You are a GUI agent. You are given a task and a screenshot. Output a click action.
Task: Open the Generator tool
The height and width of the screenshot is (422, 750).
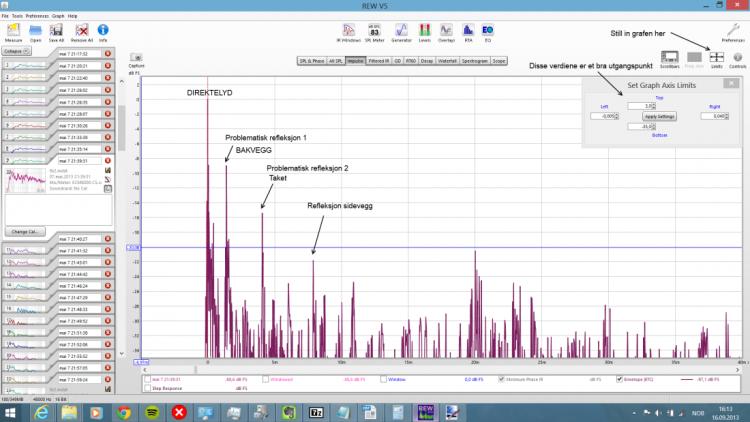(401, 32)
